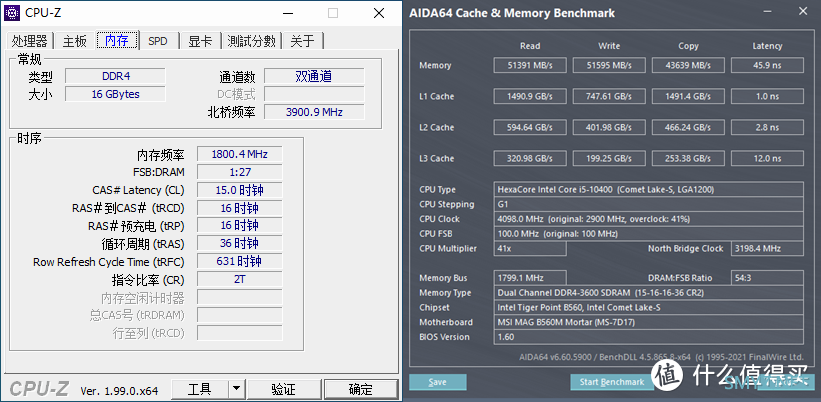Click L3 Cache Copy 253.38 GB/s cell
The image size is (821, 402).
coord(688,158)
